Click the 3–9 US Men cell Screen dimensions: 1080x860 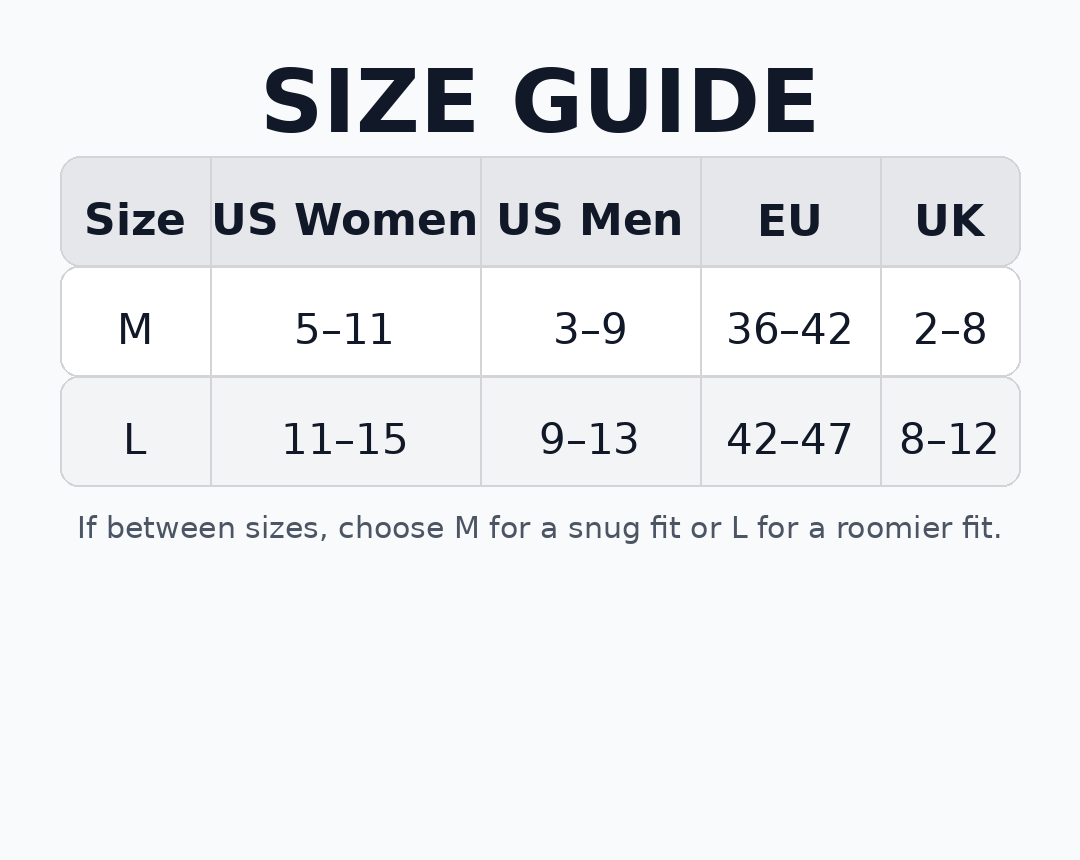tap(590, 331)
